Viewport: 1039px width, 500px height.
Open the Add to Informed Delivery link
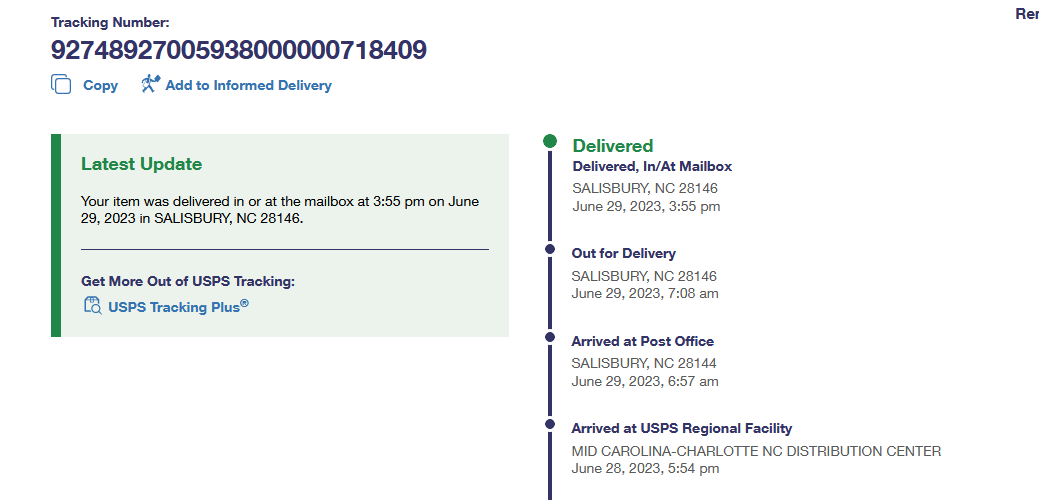coord(248,86)
